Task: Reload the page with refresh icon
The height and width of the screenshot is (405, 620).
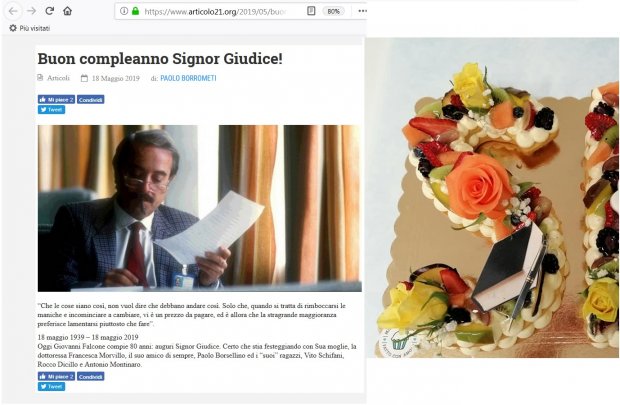Action: (x=49, y=11)
